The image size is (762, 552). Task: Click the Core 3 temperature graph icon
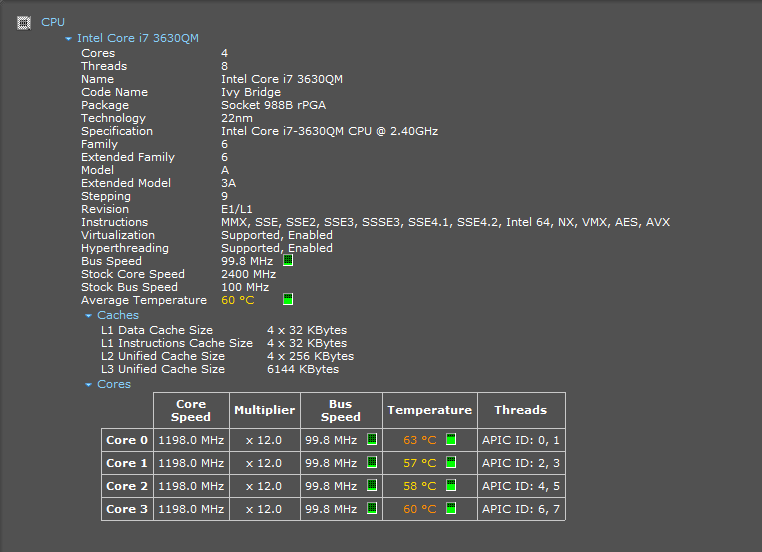(x=451, y=509)
